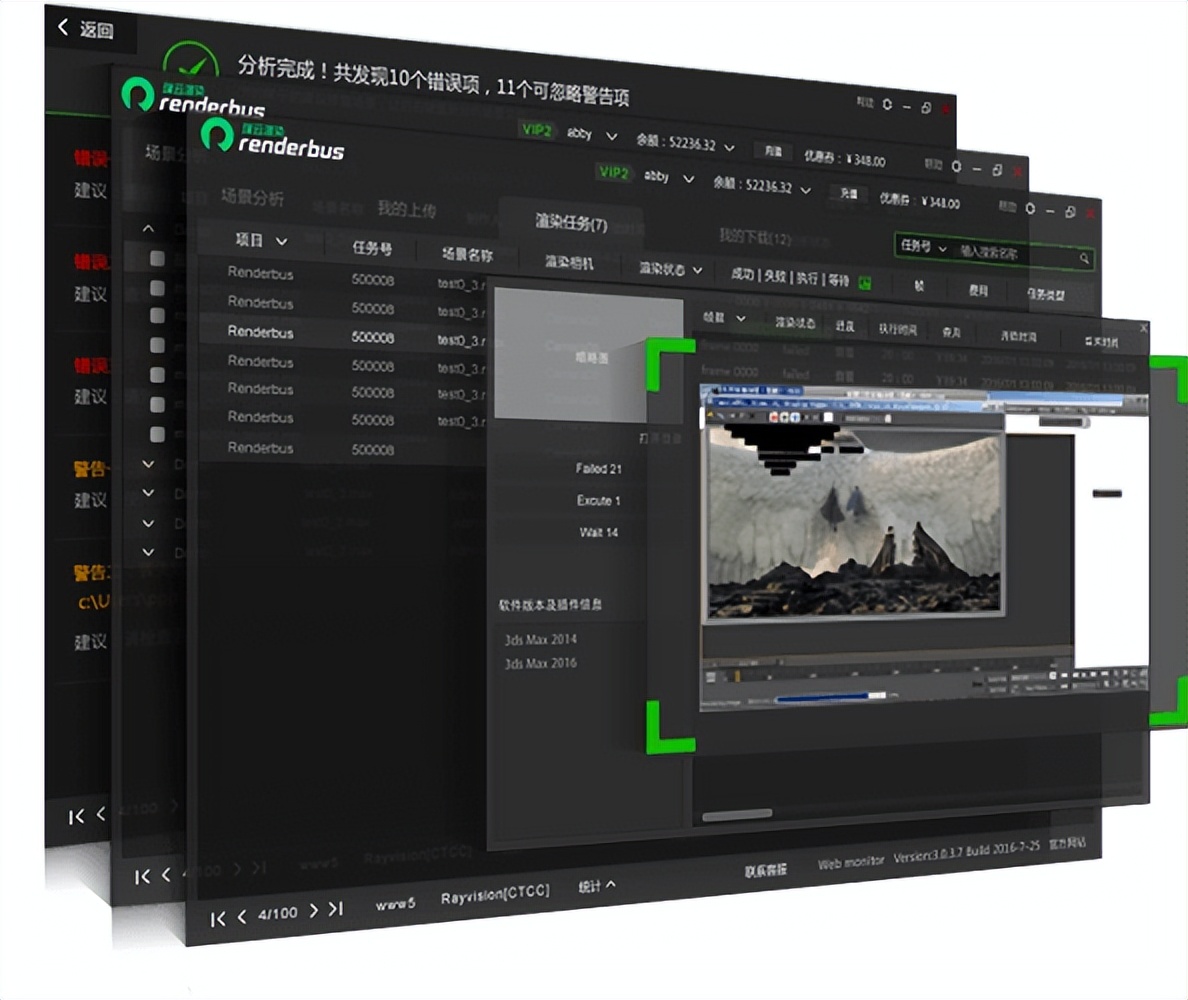The height and width of the screenshot is (1000, 1188).
Task: Jump to first page in frontmost window pagination
Action: coord(217,918)
